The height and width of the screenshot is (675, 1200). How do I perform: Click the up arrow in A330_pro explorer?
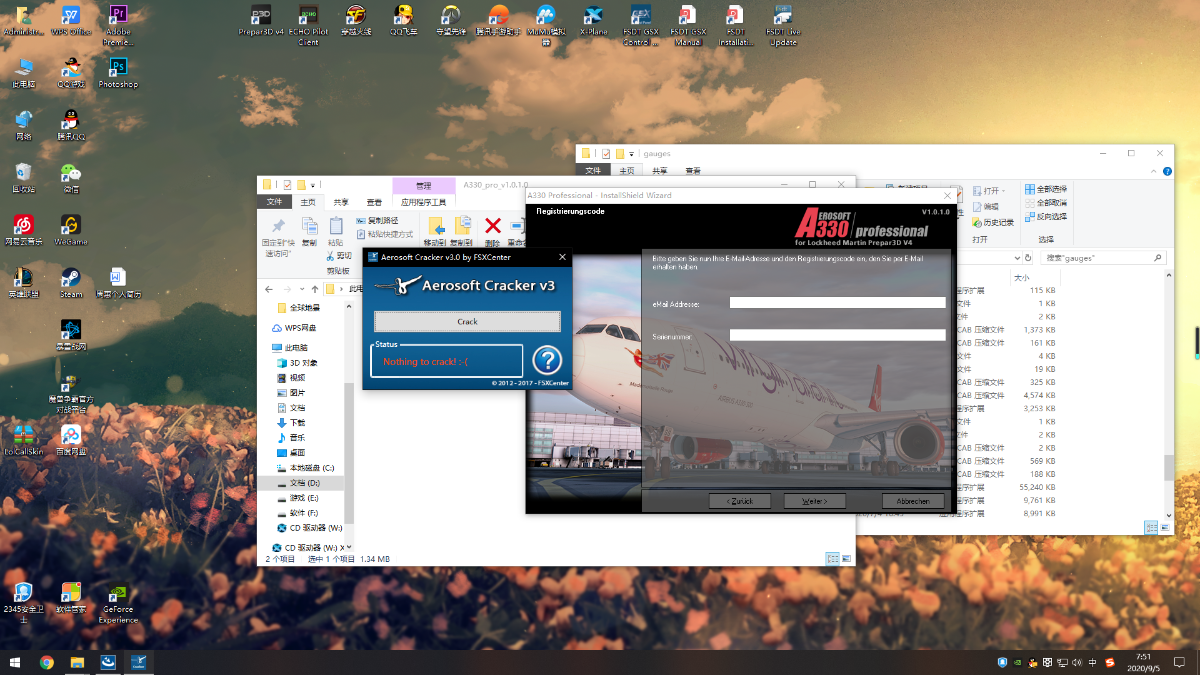(313, 288)
